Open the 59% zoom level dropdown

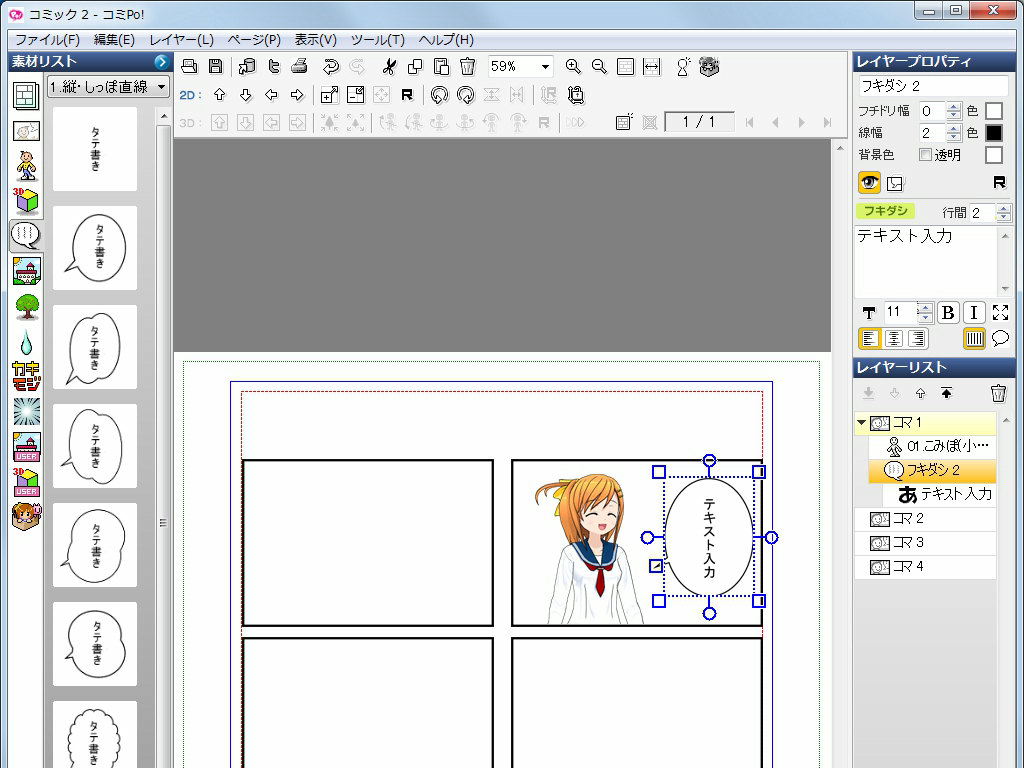tap(545, 67)
